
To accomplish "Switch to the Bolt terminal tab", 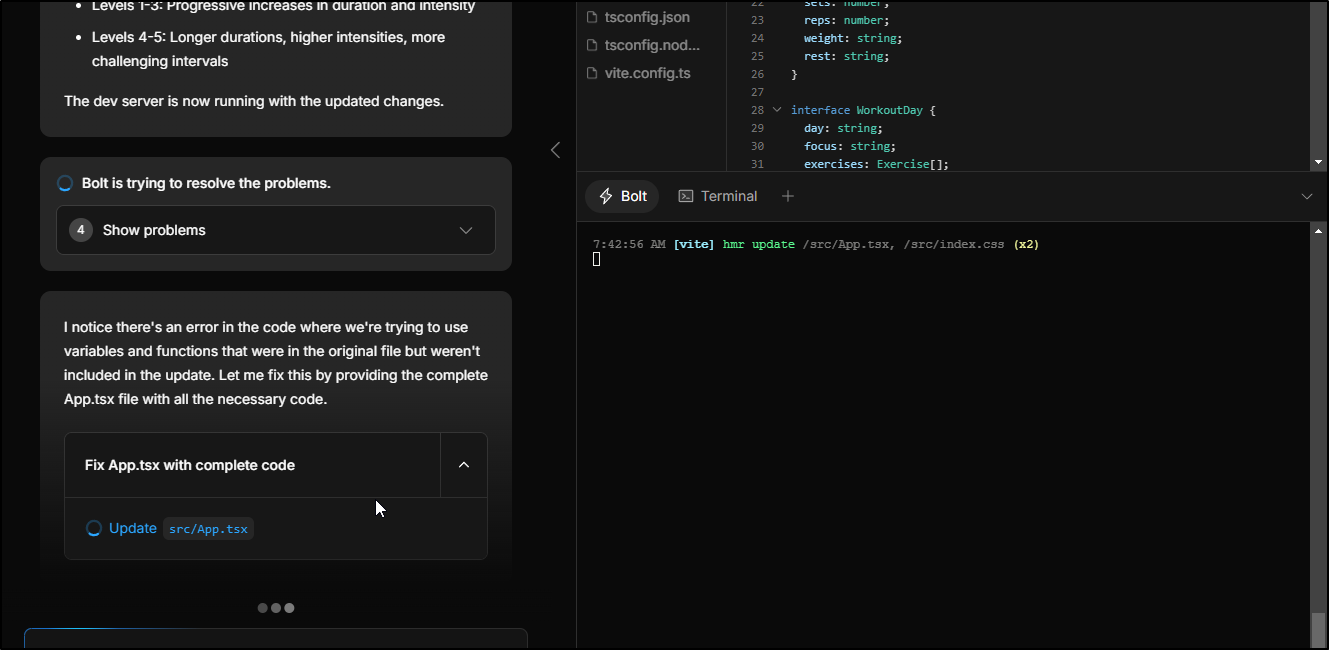I will (622, 196).
